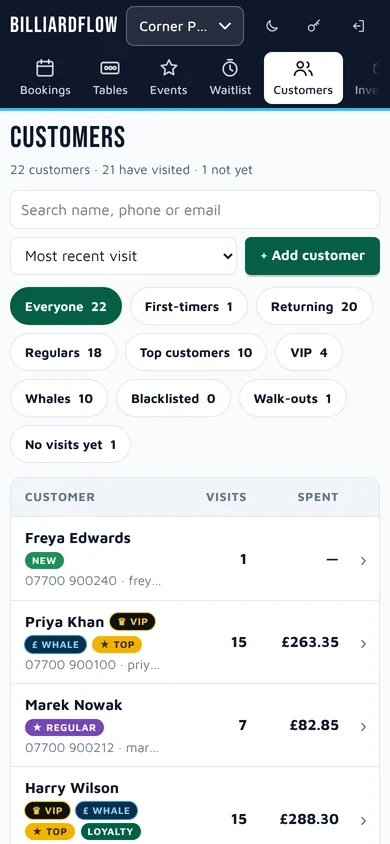Toggle dark mode moon icon
Image resolution: width=390 pixels, height=844 pixels.
272,26
